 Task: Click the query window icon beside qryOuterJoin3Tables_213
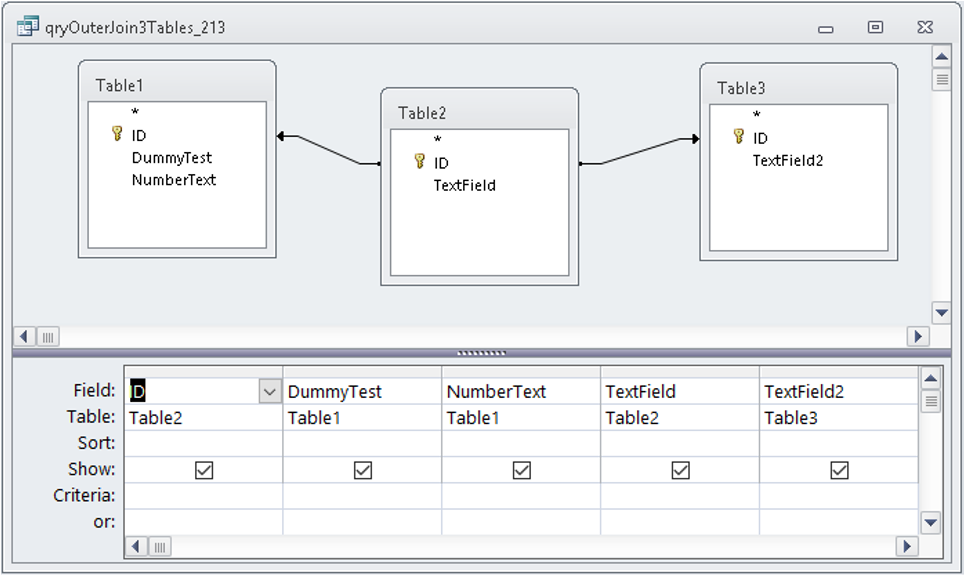pyautogui.click(x=28, y=27)
